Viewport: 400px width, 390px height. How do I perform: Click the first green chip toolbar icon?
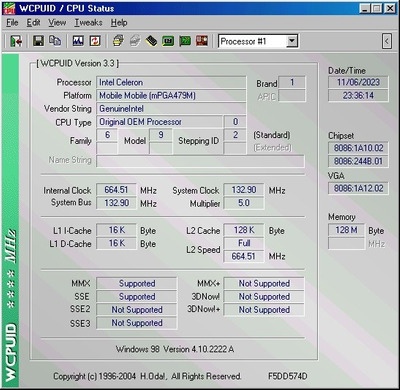(x=168, y=41)
